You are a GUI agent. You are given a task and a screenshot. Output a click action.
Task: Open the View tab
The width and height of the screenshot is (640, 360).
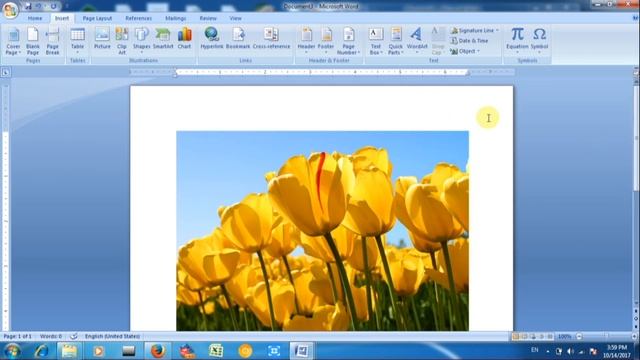tap(236, 18)
